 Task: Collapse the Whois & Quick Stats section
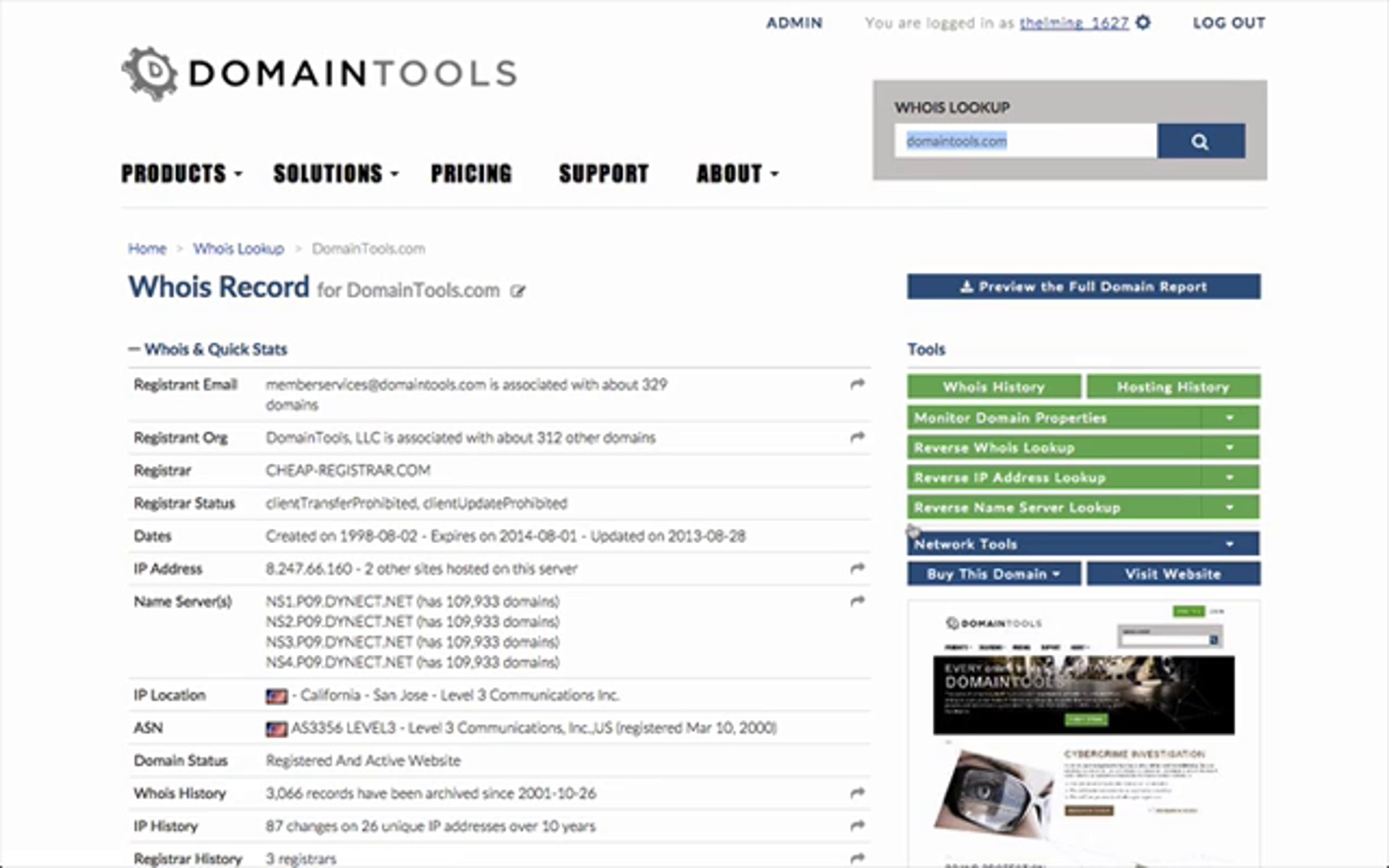208,350
